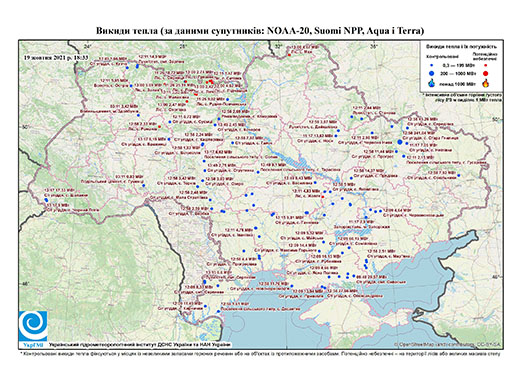This screenshot has height=368, width=520.
Task: Open the OpenStreetMap contributors attribution
Action: (x=448, y=344)
